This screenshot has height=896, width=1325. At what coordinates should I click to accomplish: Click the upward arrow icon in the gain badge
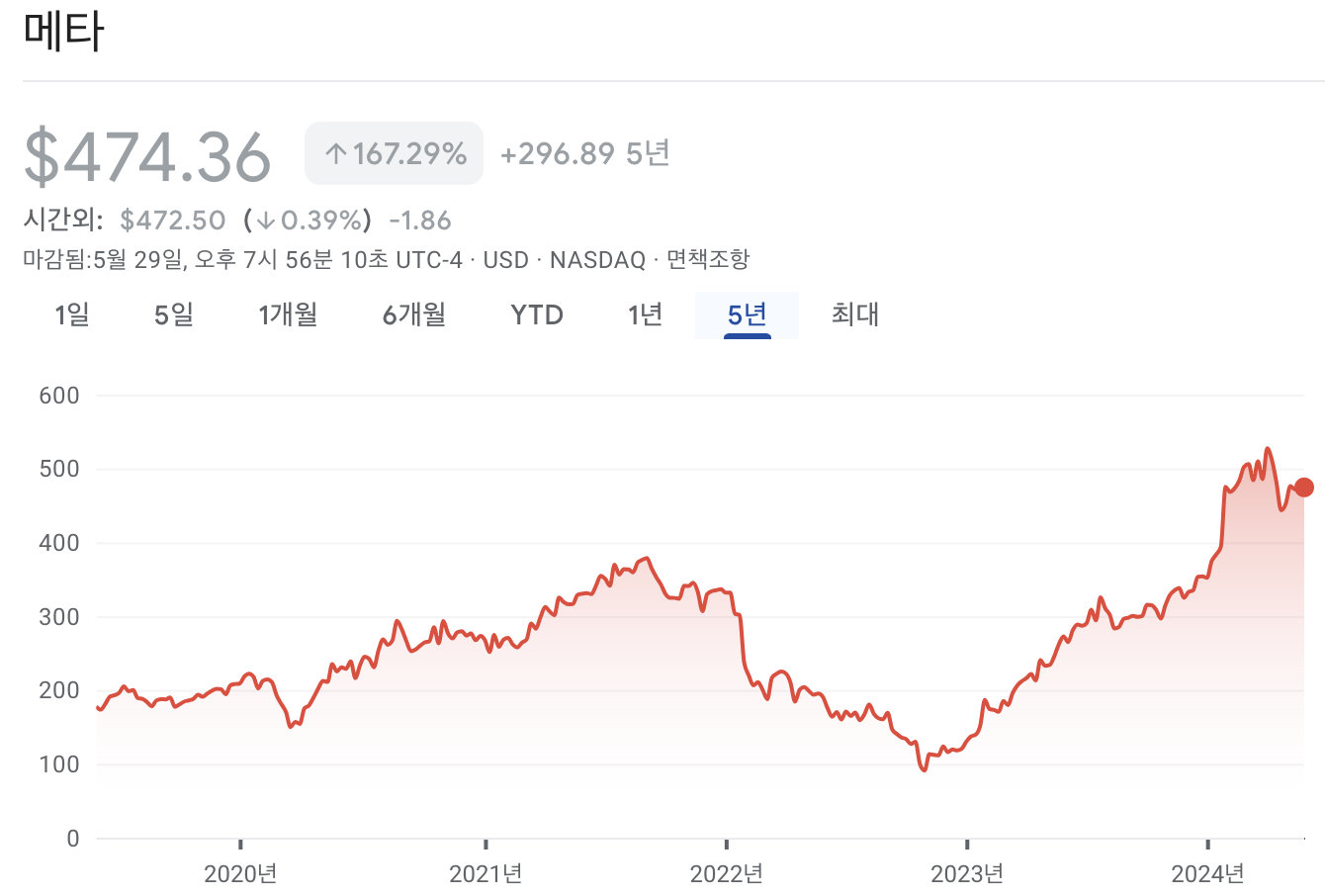pyautogui.click(x=335, y=151)
